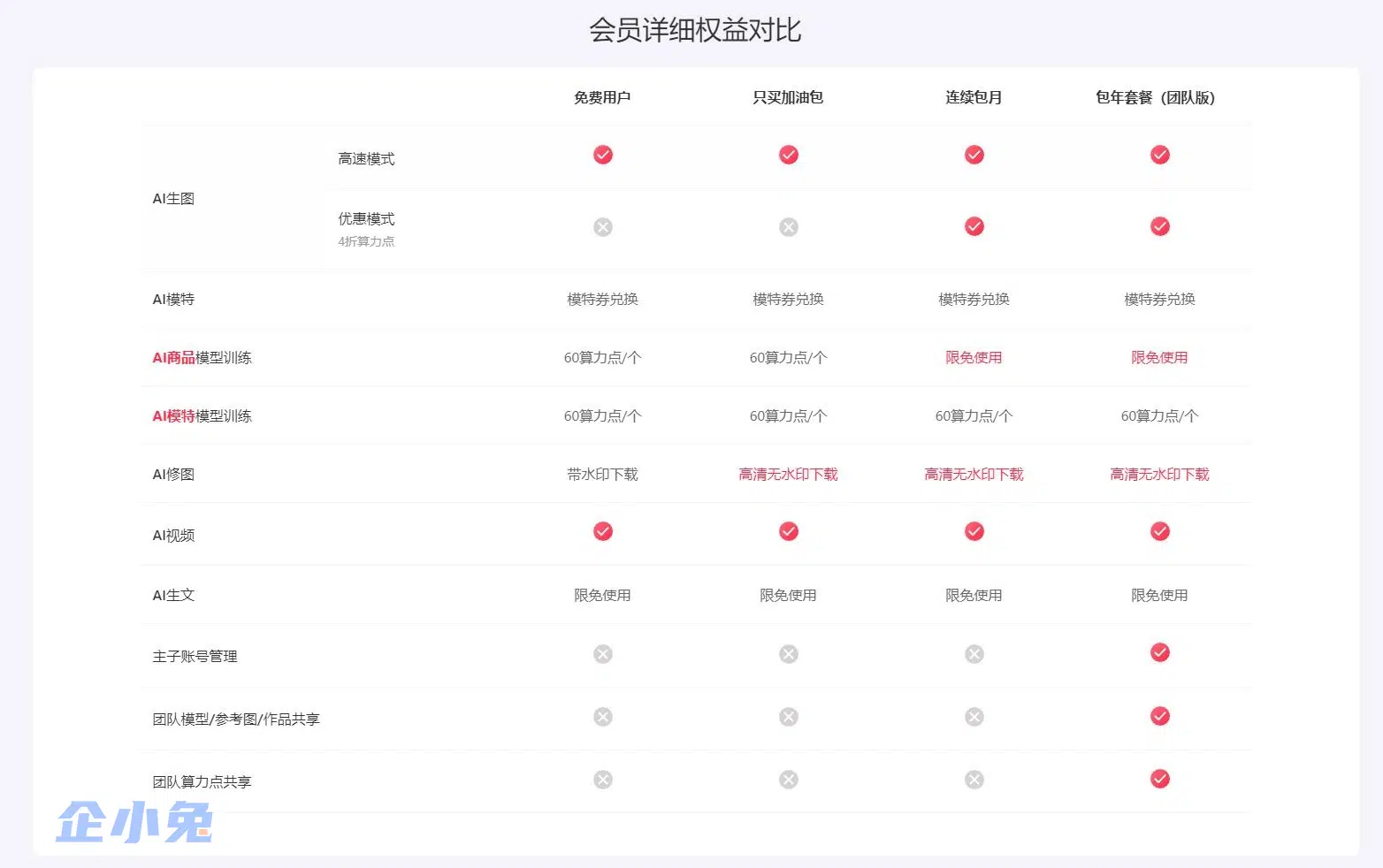The width and height of the screenshot is (1383, 868).
Task: Click the AI修图 row label
Action: [x=173, y=475]
